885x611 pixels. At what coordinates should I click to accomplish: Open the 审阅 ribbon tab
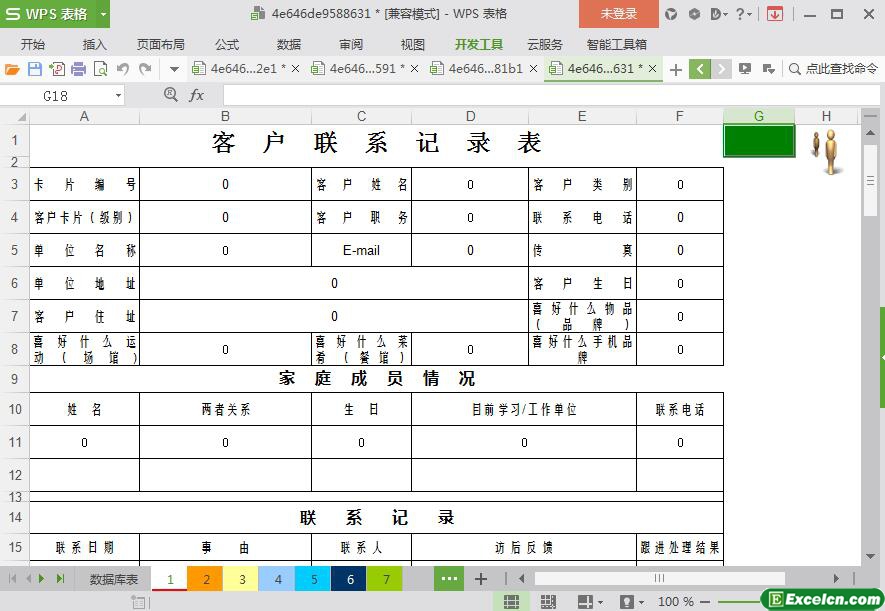click(351, 45)
